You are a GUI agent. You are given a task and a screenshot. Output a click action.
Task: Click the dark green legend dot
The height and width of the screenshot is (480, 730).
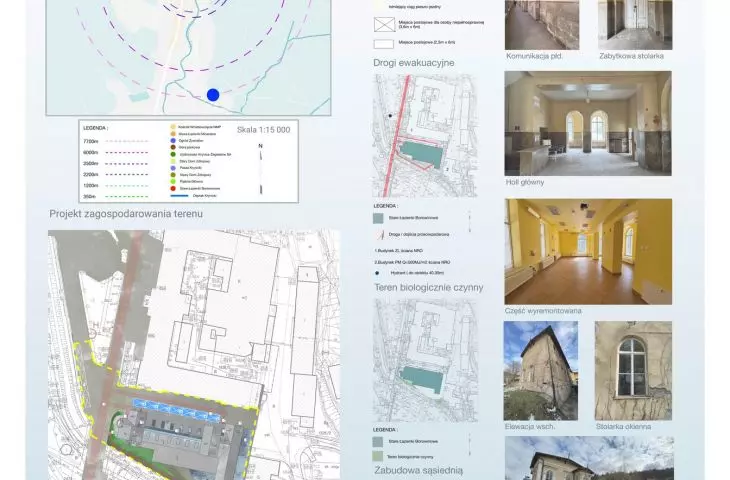173,154
